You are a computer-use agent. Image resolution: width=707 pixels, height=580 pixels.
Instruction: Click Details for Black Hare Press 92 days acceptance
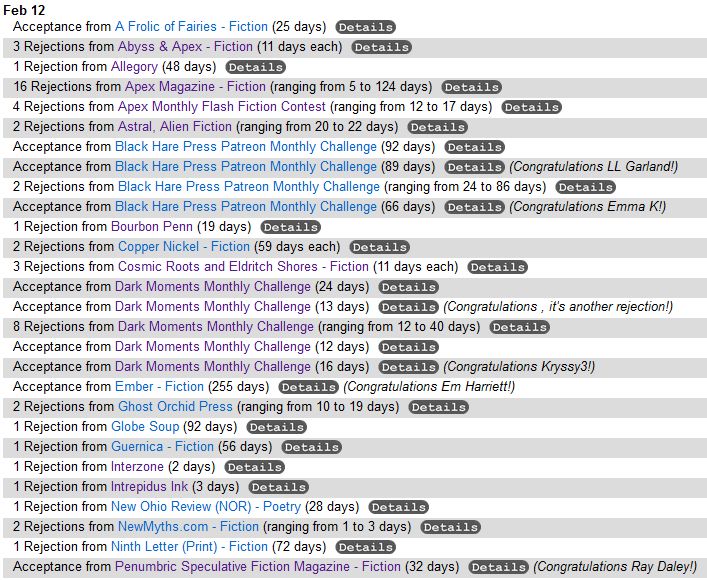[x=474, y=147]
